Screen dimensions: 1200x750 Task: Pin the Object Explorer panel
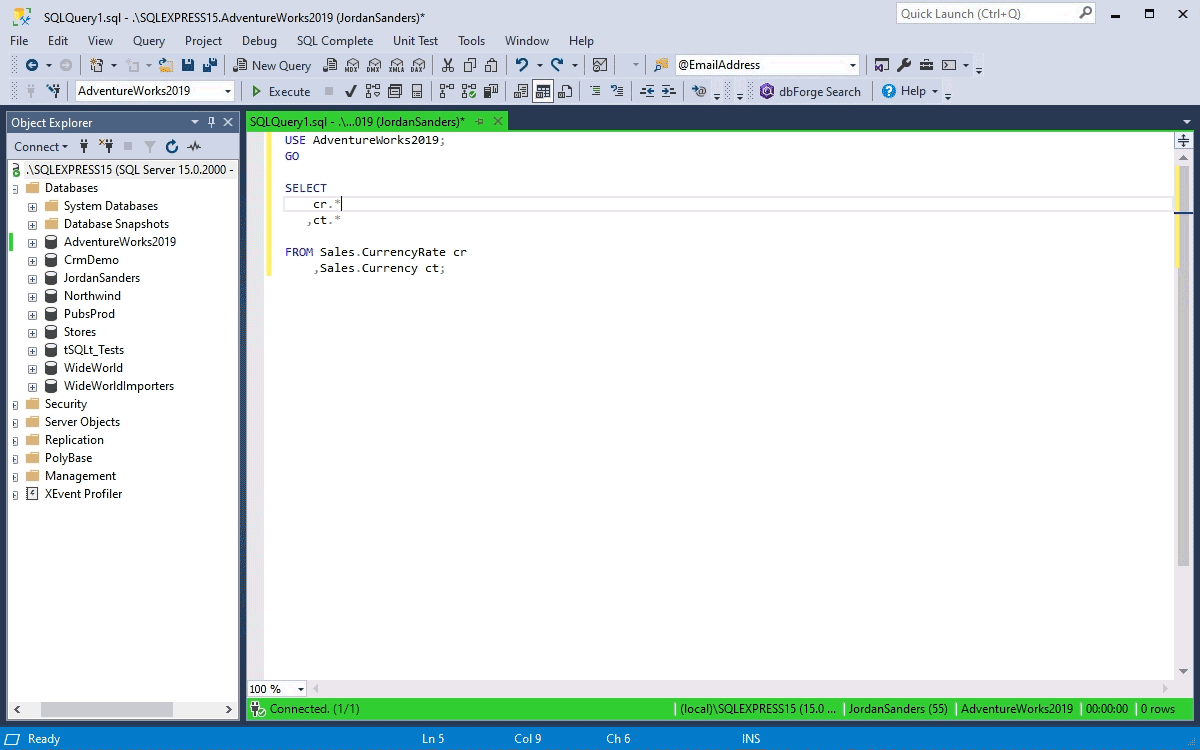(x=211, y=122)
